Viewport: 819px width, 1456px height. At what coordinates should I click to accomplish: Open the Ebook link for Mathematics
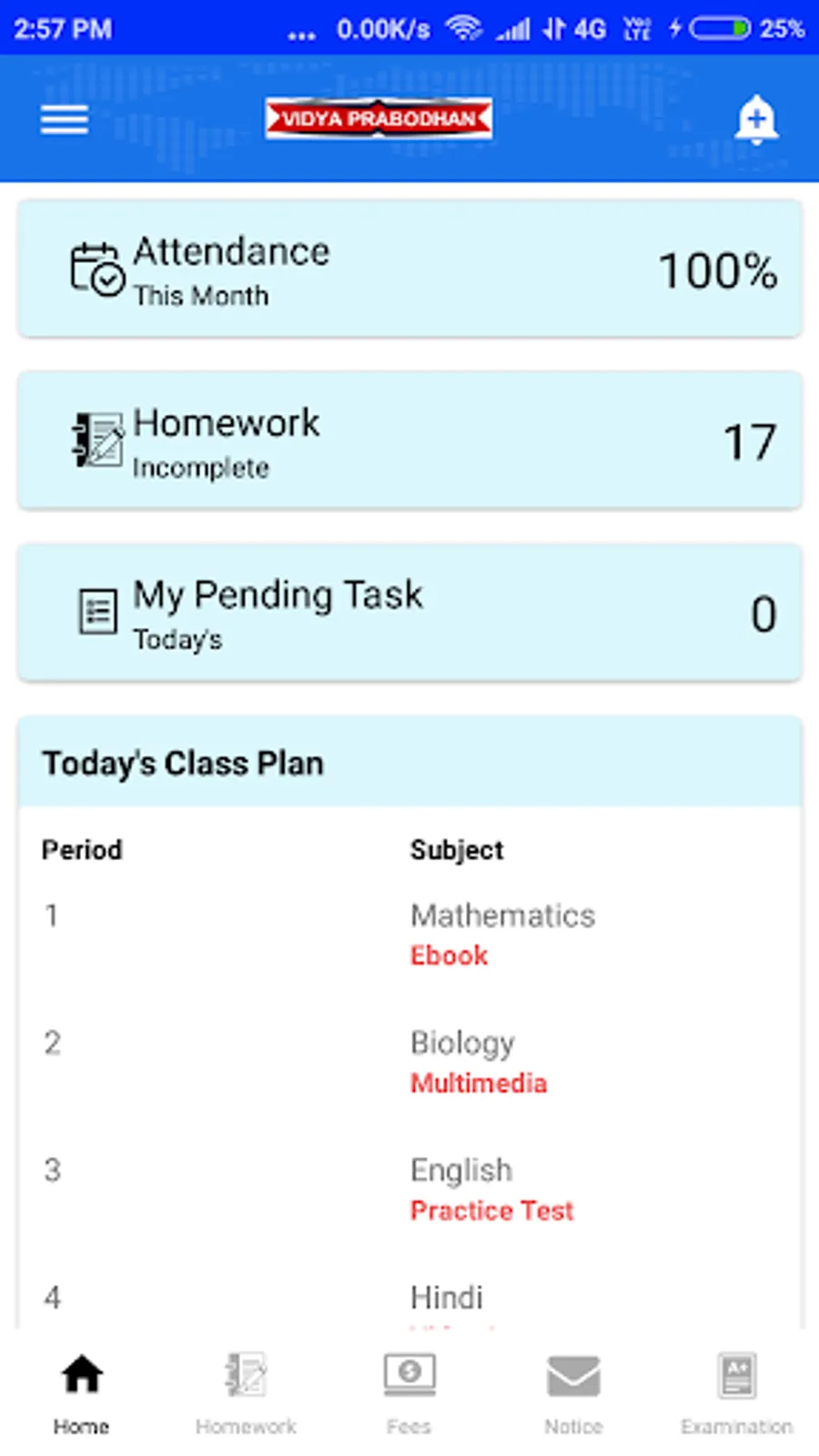click(x=449, y=955)
